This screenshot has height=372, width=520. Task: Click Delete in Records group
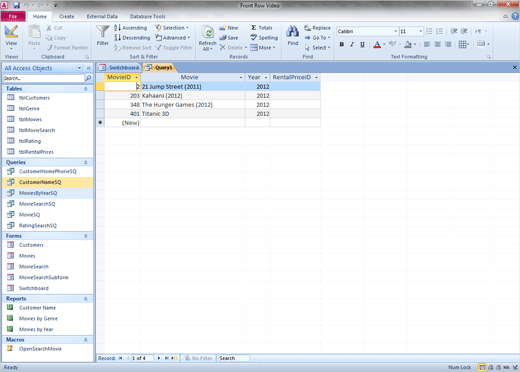click(x=233, y=48)
